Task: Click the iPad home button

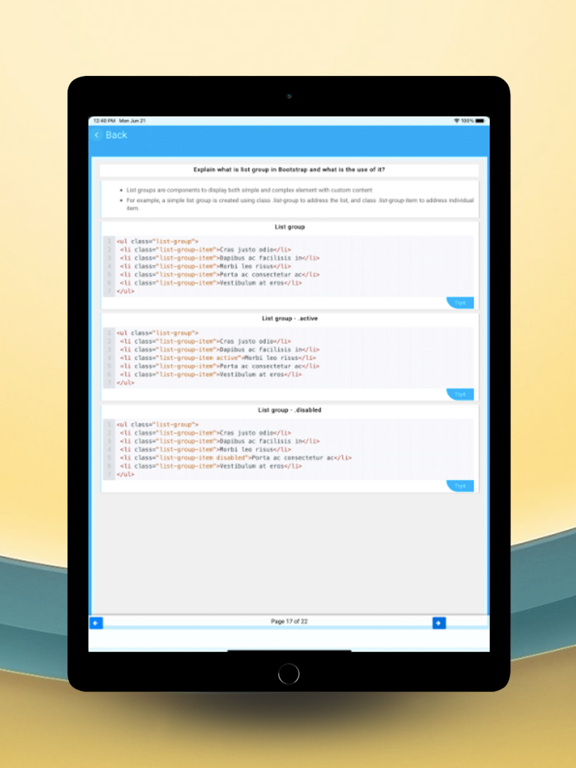Action: 288,674
